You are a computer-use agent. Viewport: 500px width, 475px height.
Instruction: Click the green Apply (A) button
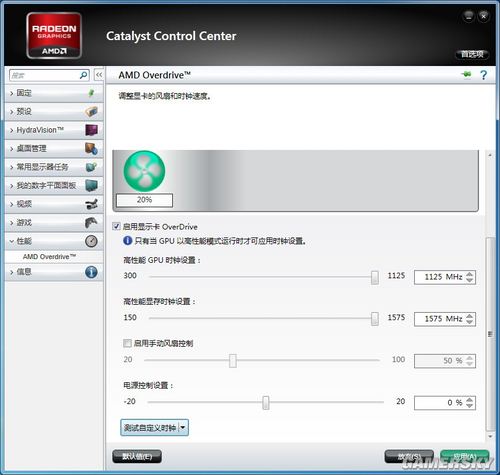[x=465, y=456]
